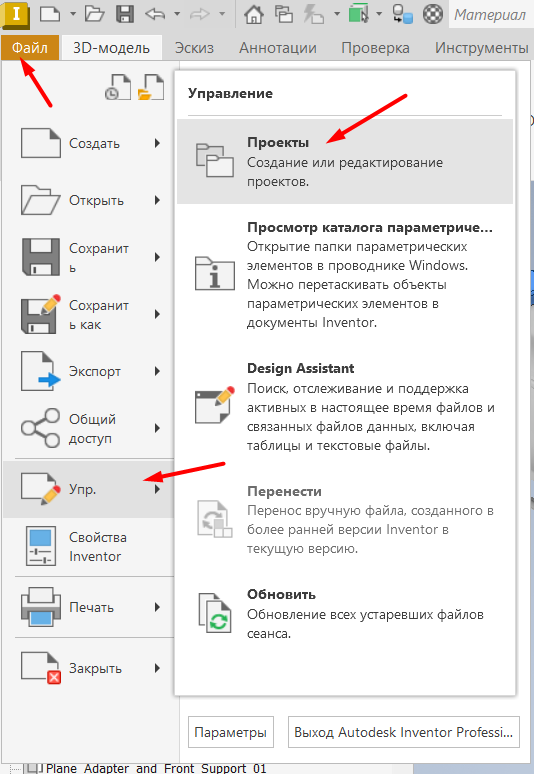Open the Открыть menu entry
534x774 pixels.
(89, 200)
